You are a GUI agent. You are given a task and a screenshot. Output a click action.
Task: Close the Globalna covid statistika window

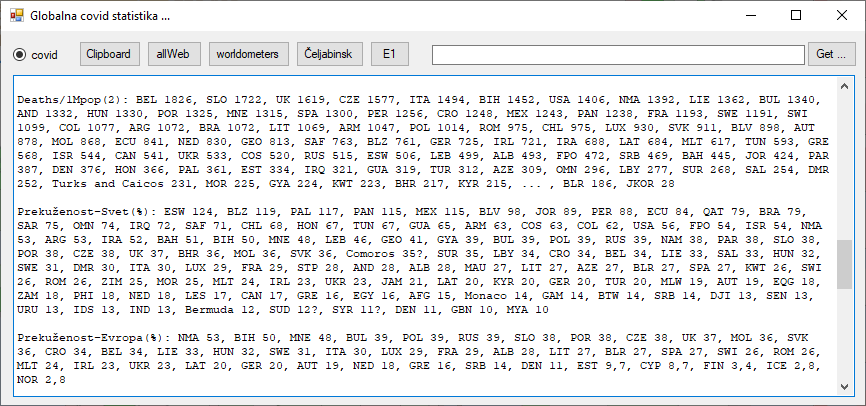click(842, 16)
